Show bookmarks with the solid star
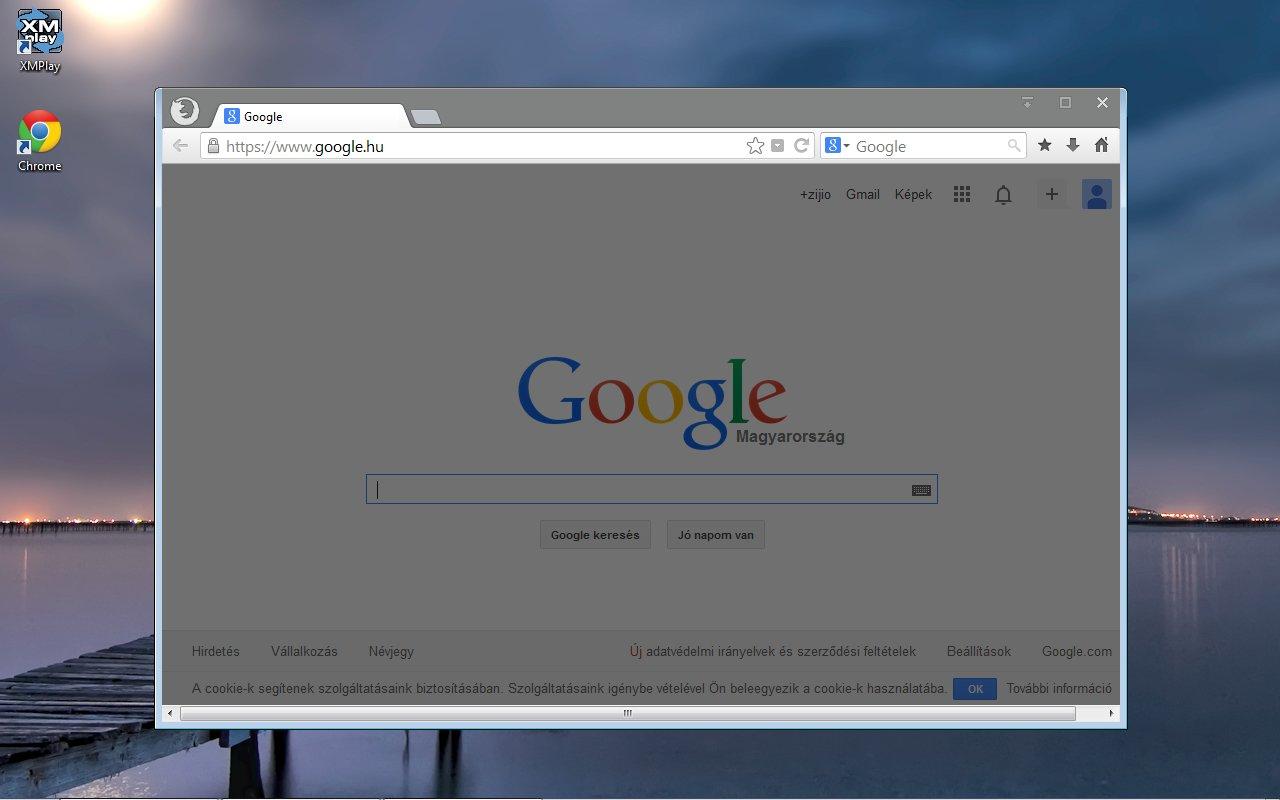The width and height of the screenshot is (1280, 800). pos(1045,145)
